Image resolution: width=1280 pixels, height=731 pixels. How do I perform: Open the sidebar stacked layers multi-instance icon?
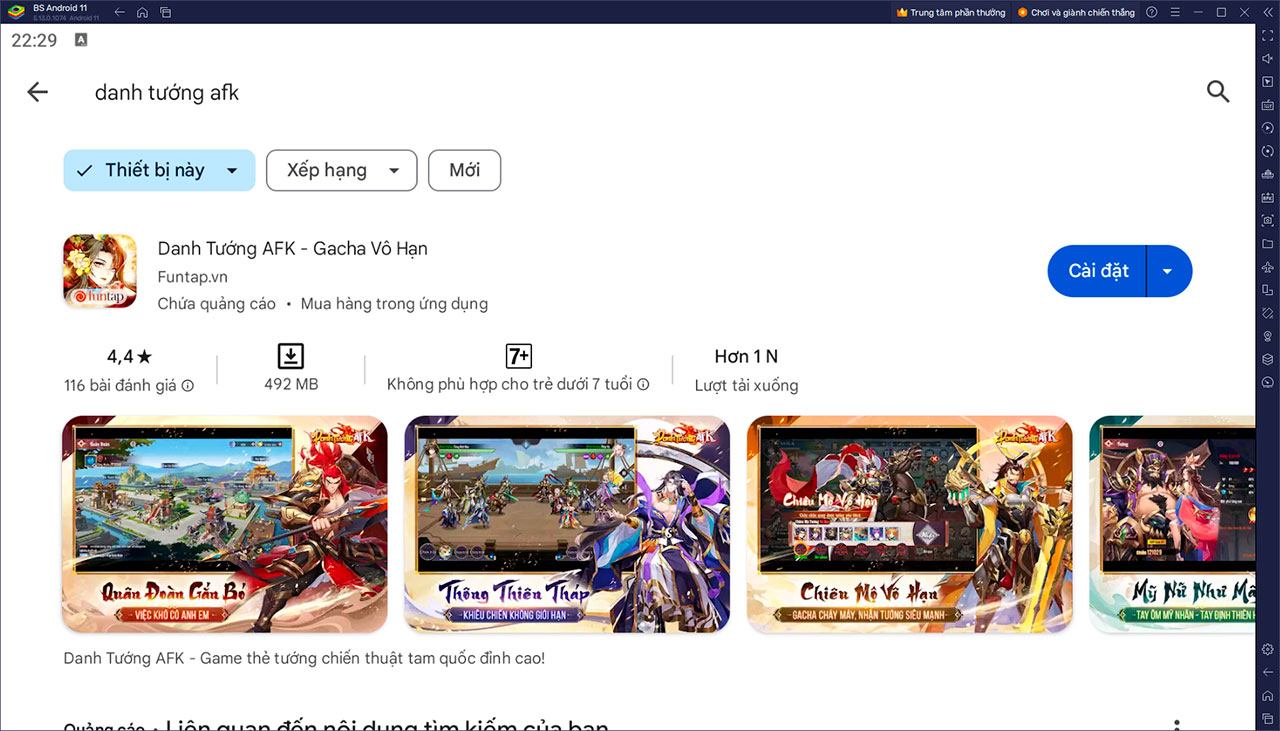1267,359
